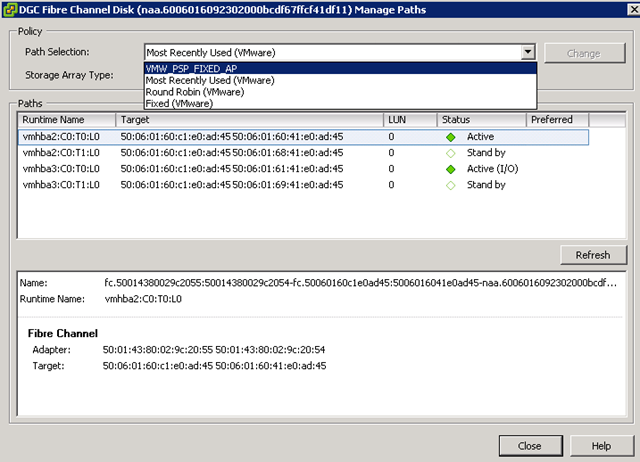
Task: Select path row vmhba3:C0:T1:L0
Action: click(303, 185)
